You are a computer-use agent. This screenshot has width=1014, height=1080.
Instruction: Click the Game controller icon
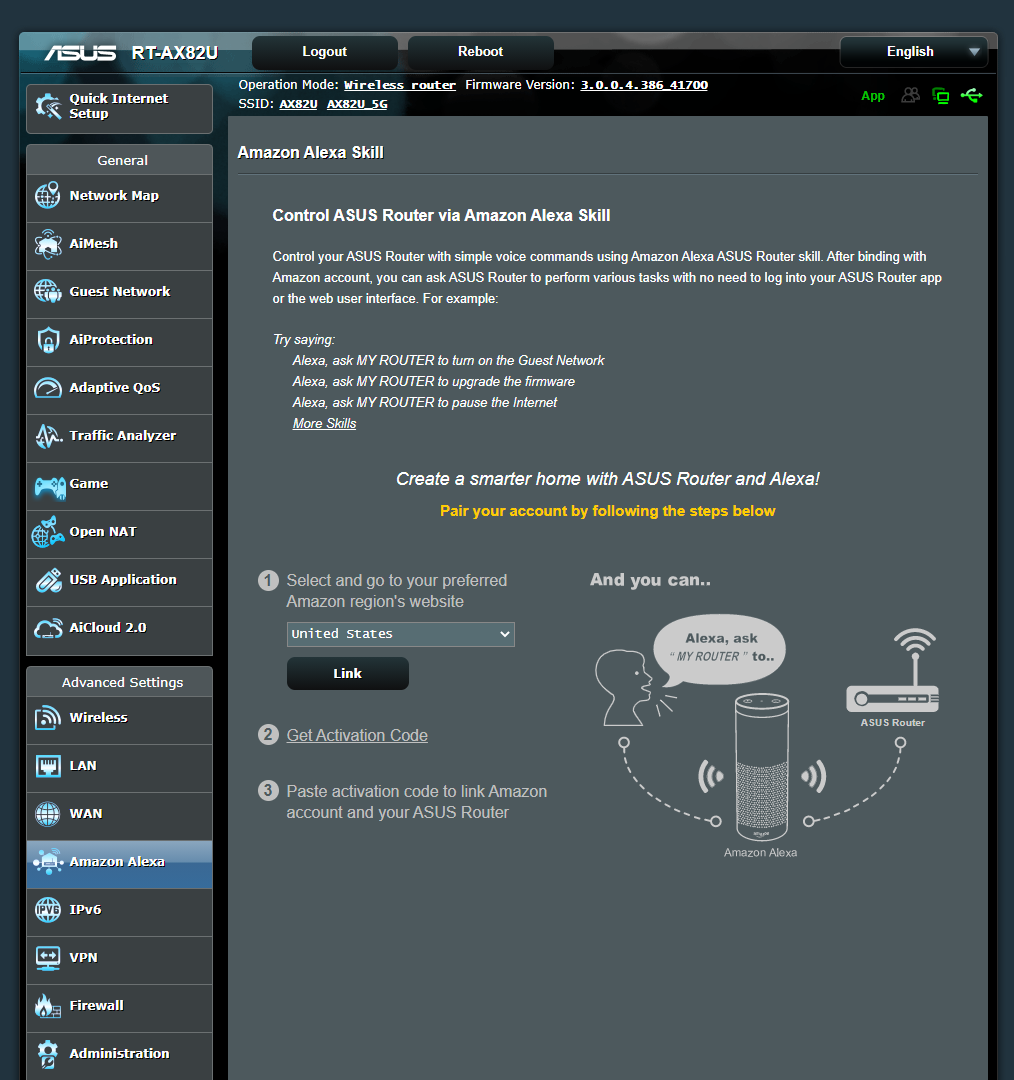50,488
